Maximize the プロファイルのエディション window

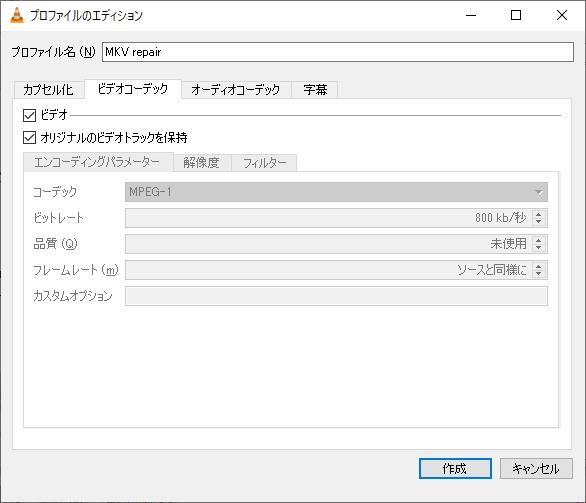(516, 15)
